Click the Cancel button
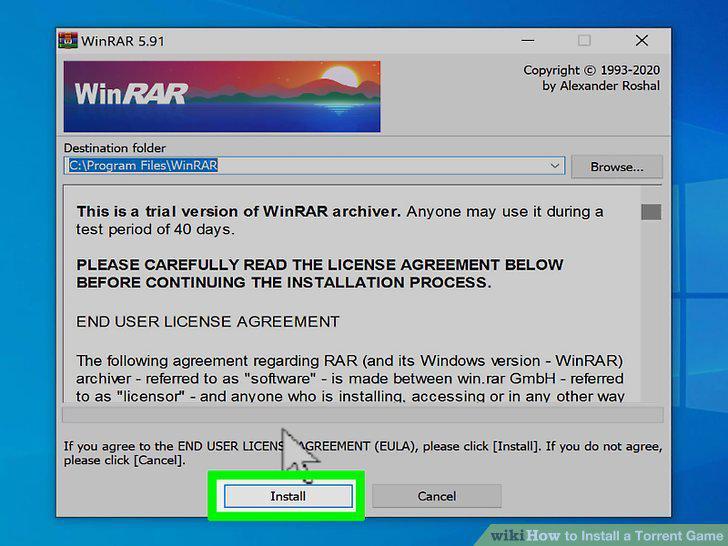728x546 pixels. coord(436,496)
